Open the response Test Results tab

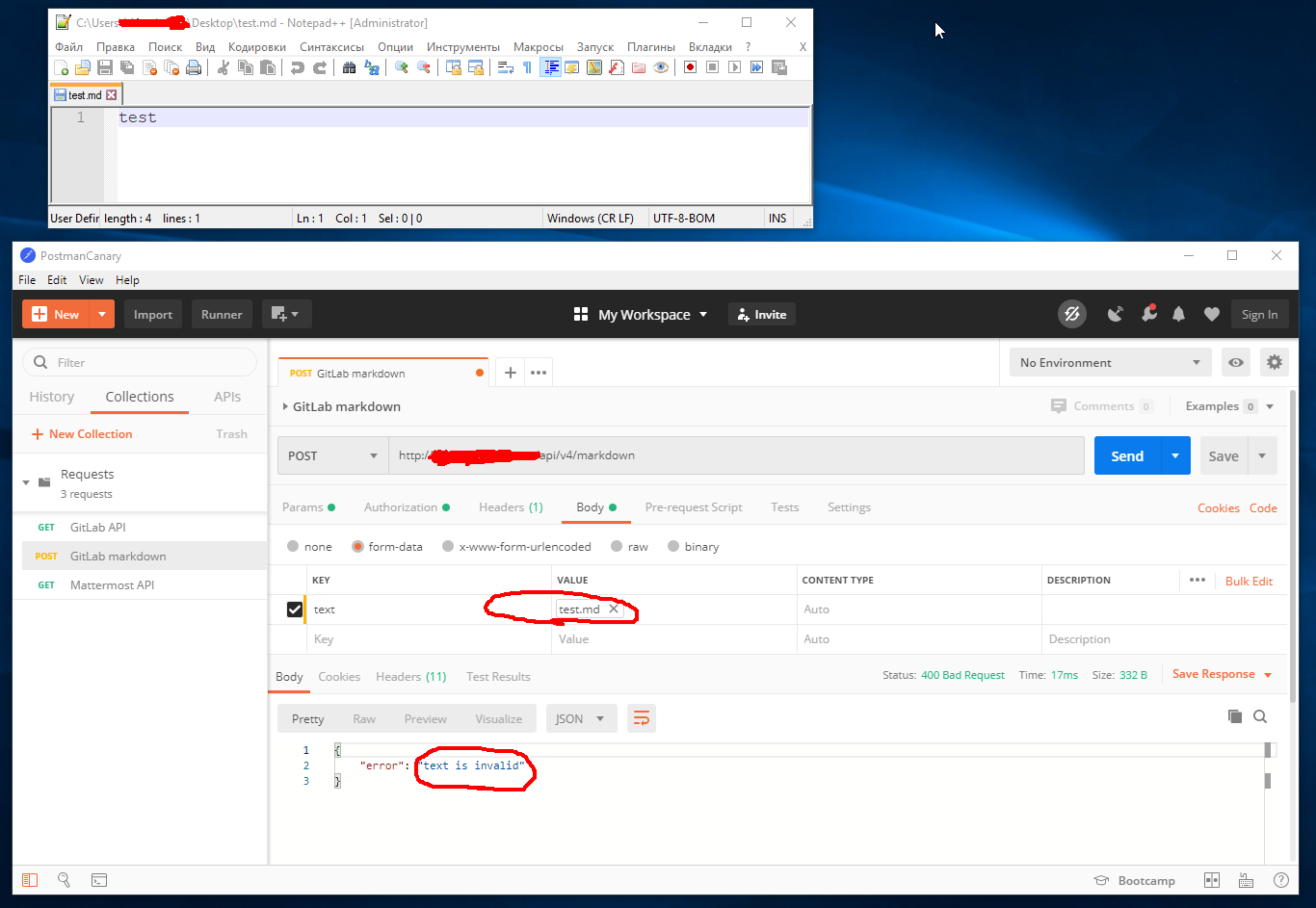498,677
